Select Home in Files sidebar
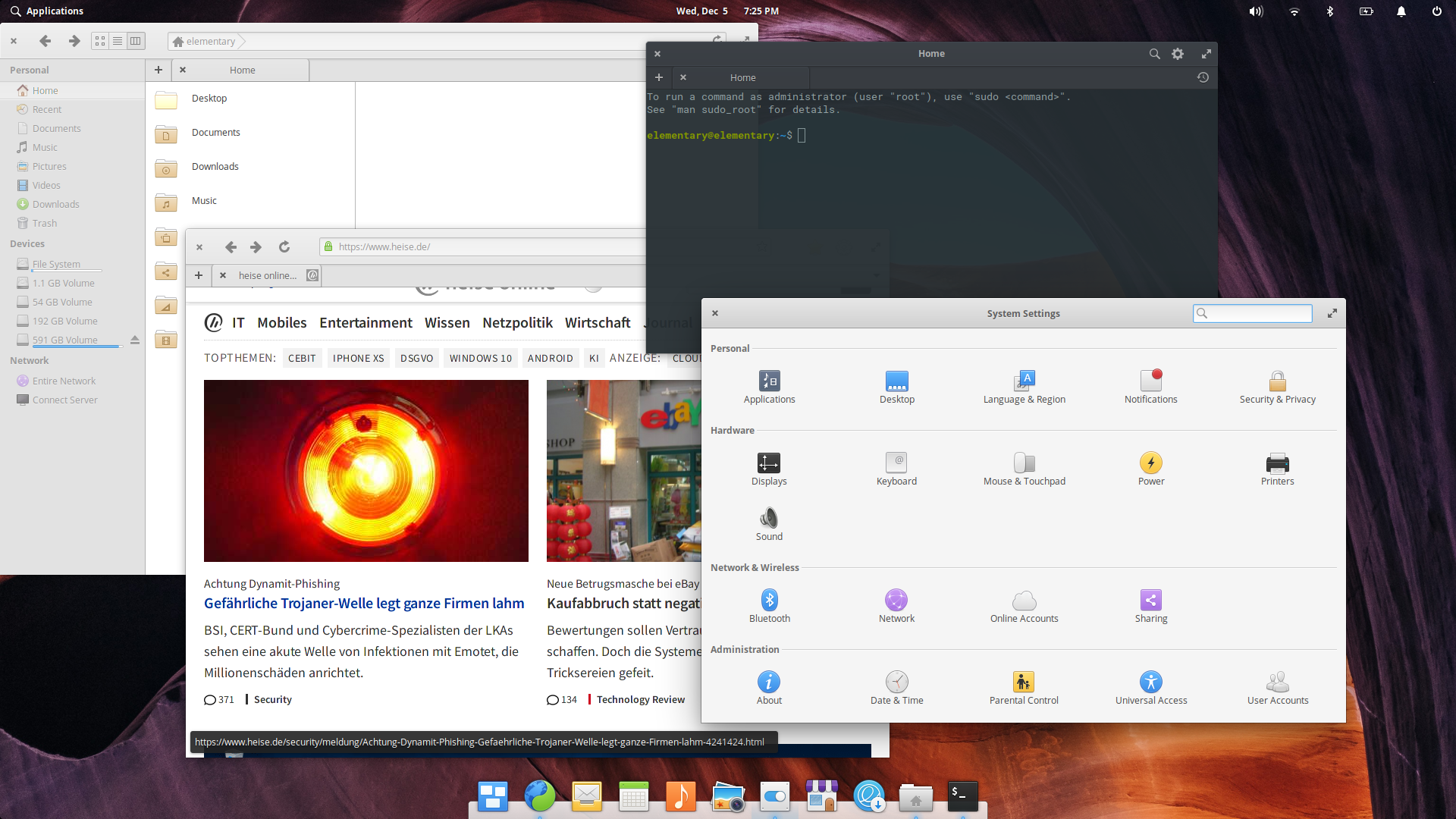Screen dimensions: 1456x819 click(72, 90)
